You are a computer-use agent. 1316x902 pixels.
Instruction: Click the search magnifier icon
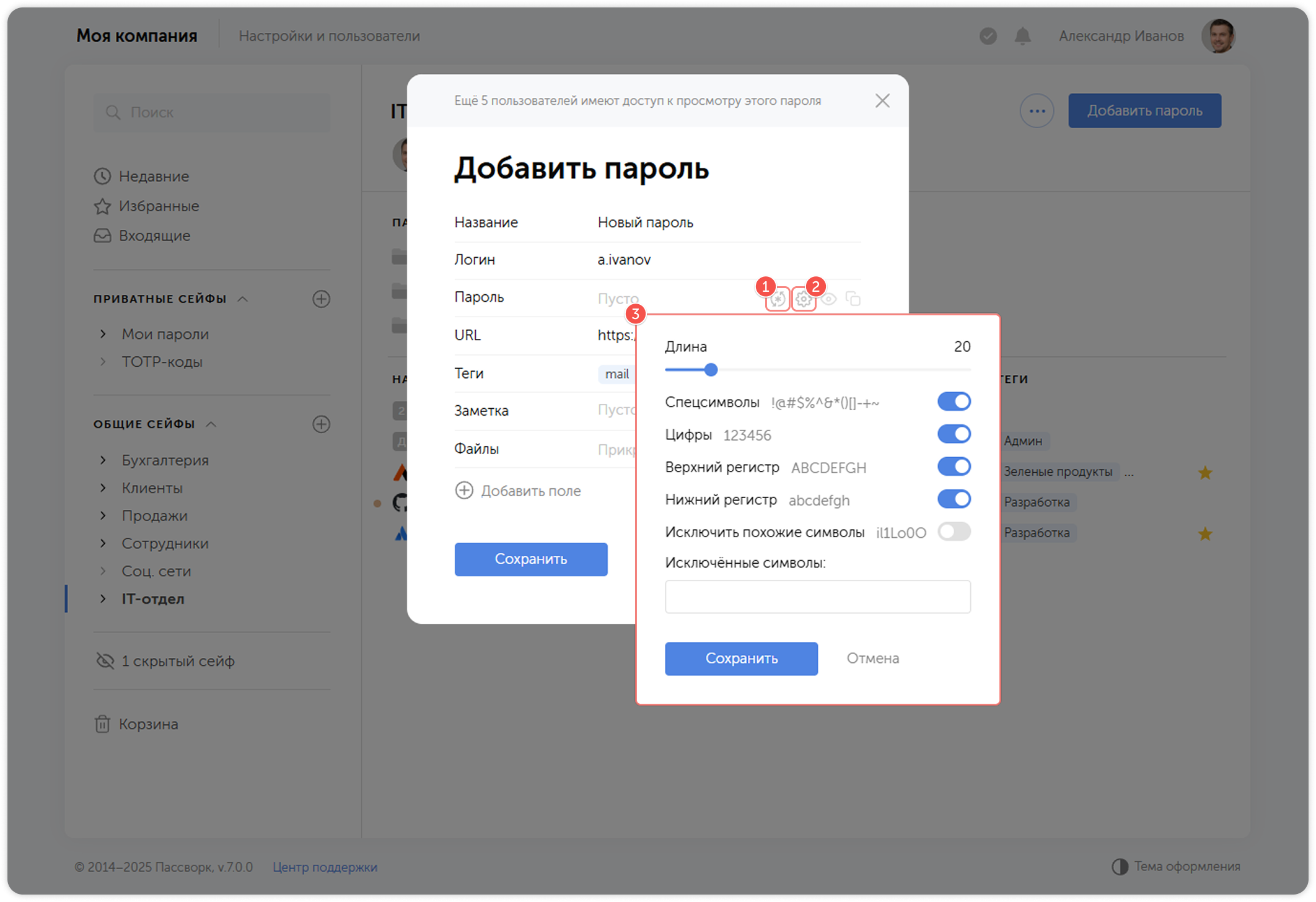[113, 112]
